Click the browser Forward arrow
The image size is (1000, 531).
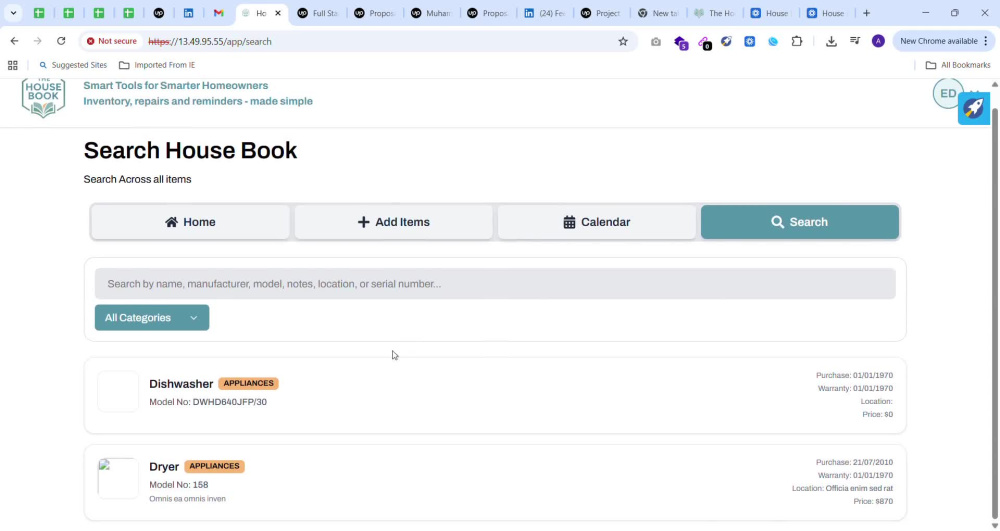tap(38, 41)
